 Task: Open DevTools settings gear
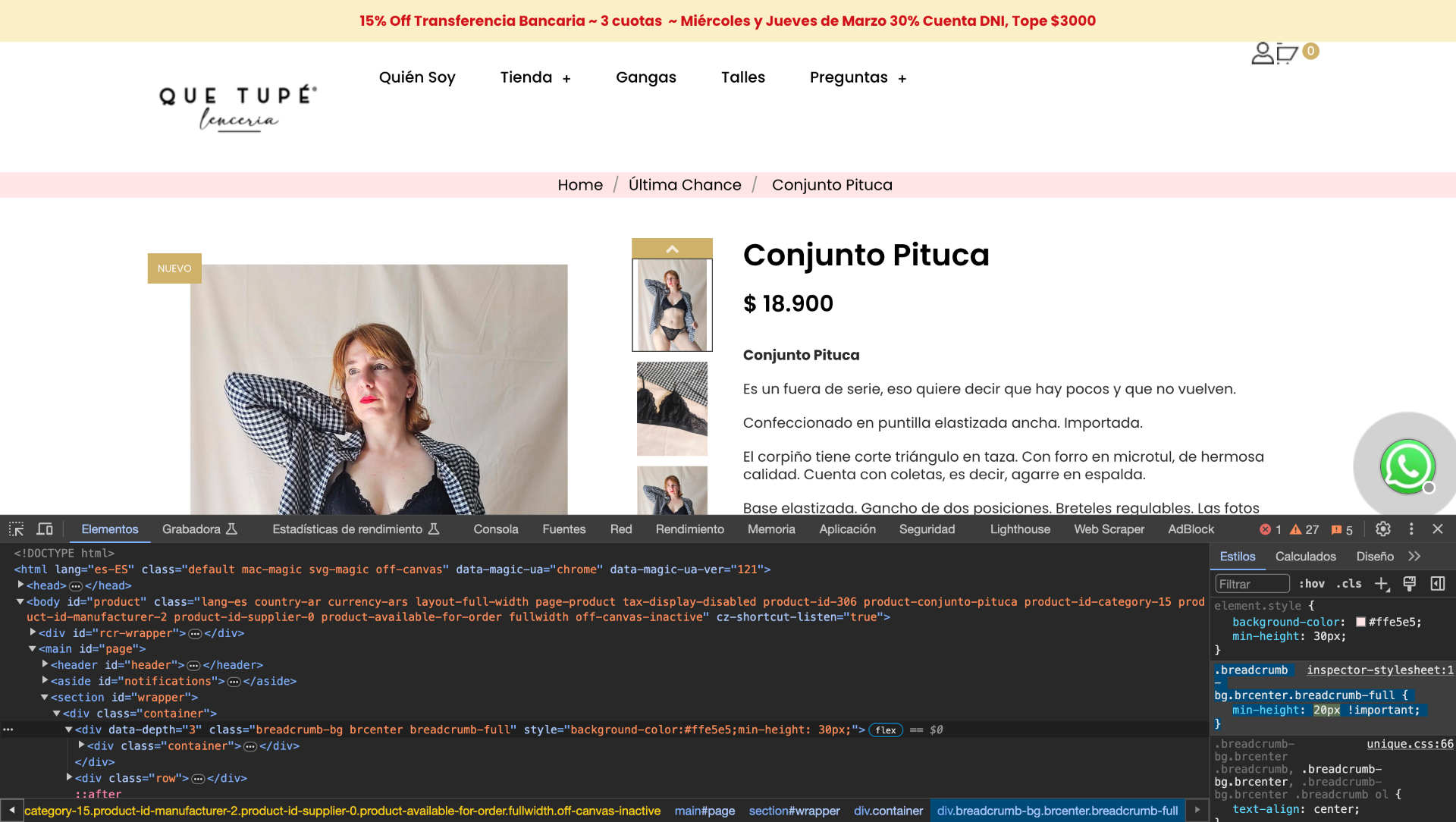[1383, 529]
